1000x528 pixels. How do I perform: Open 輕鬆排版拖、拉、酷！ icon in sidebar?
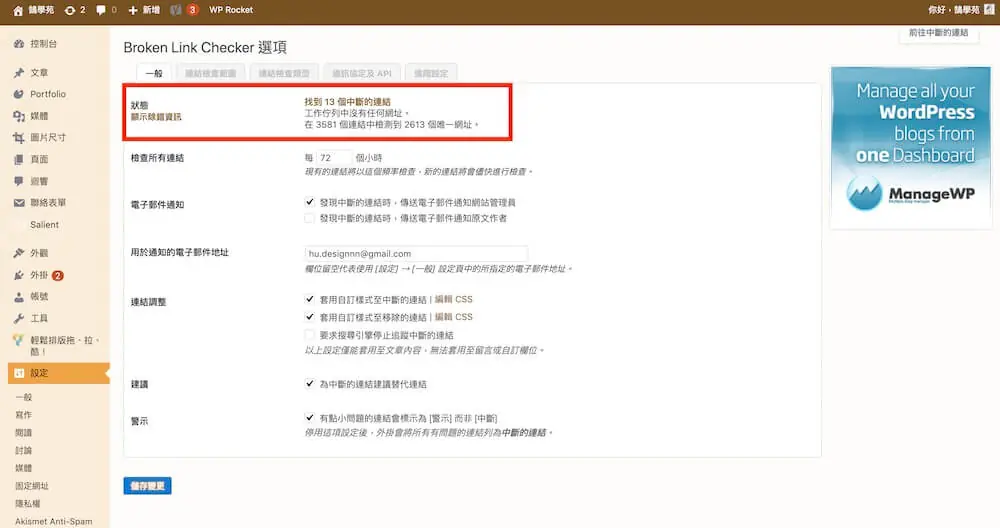click(x=18, y=340)
